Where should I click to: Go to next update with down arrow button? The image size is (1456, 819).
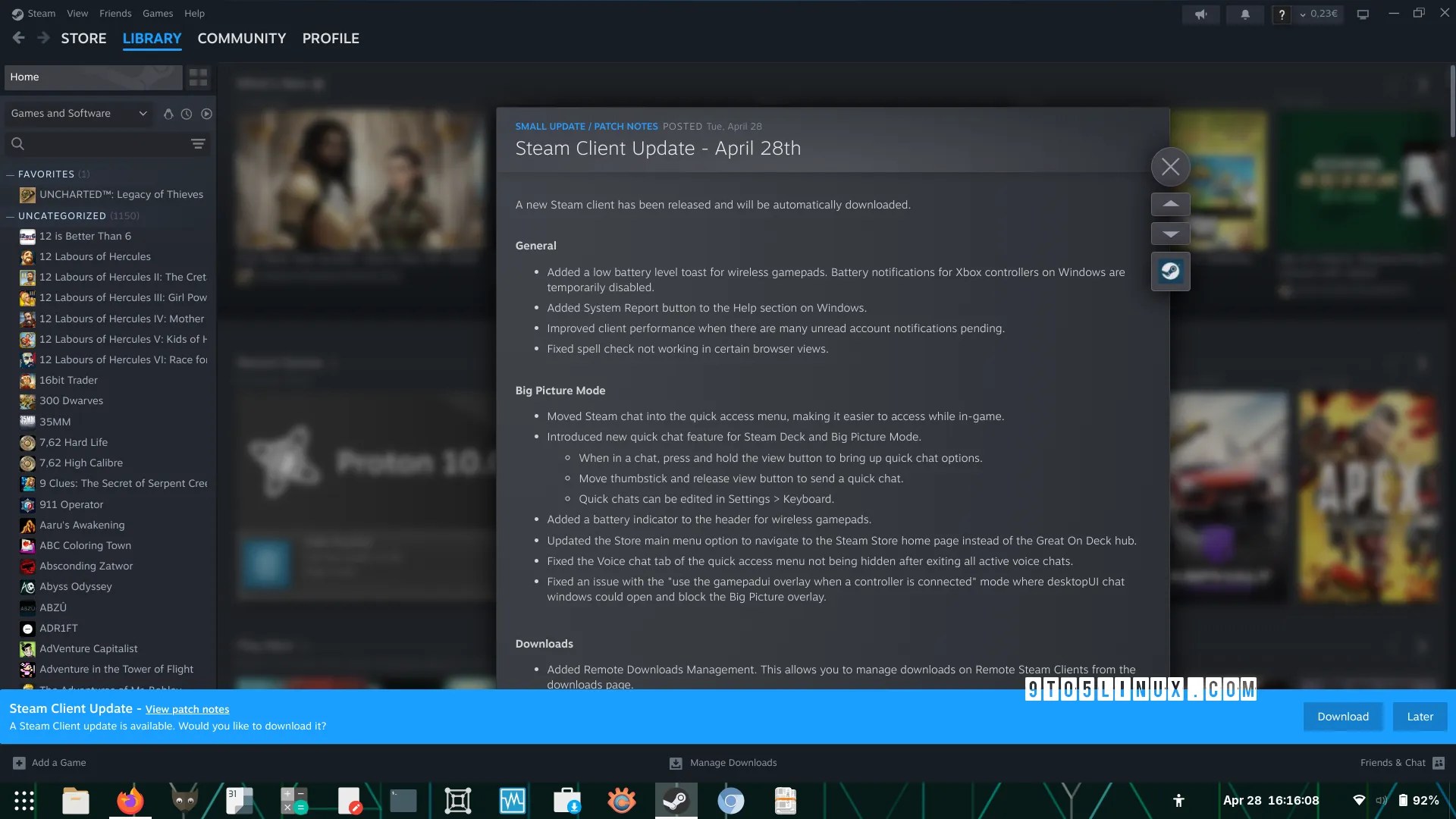(x=1170, y=234)
